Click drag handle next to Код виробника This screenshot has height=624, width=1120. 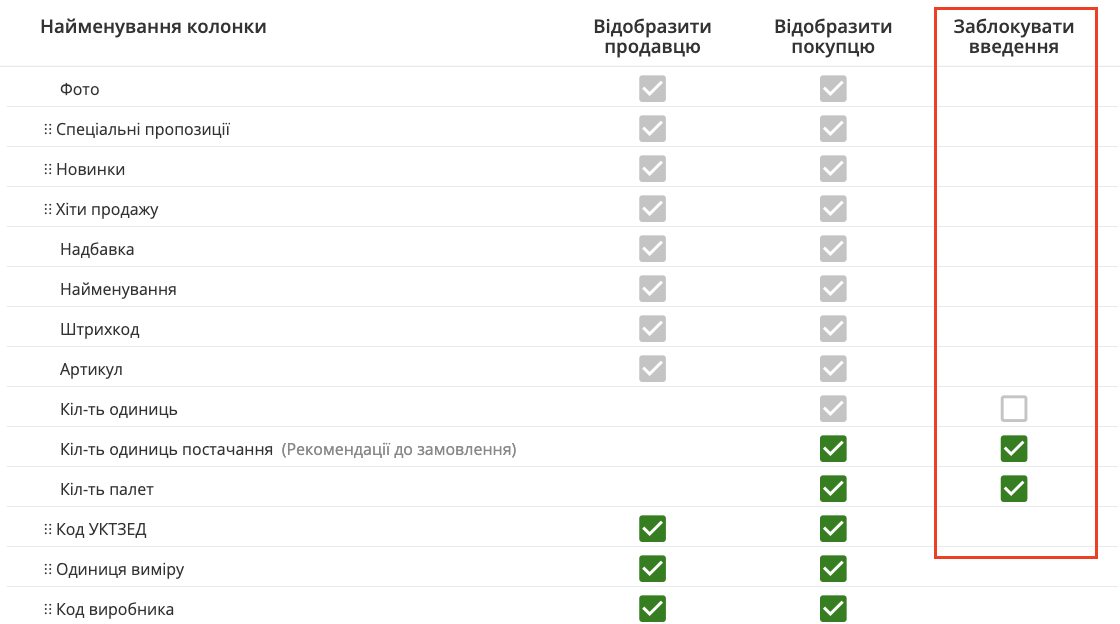[47, 609]
